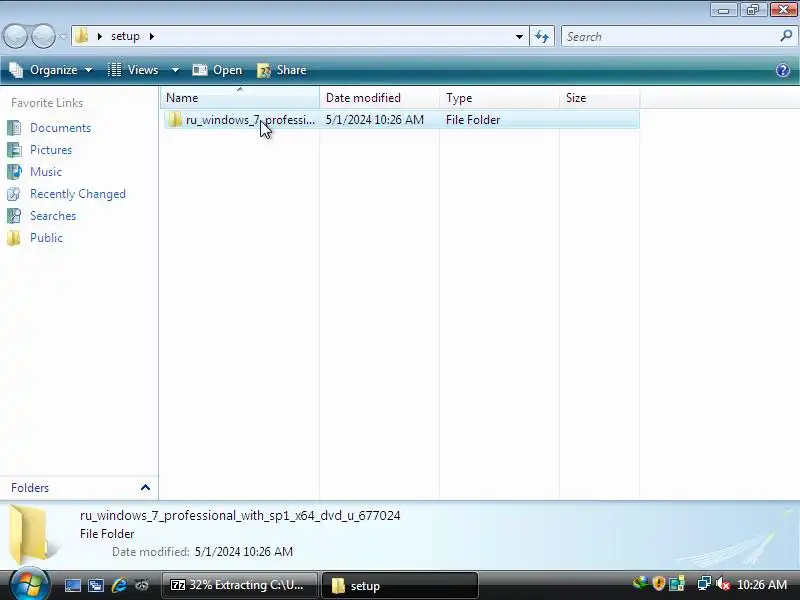Click the network tray icon
This screenshot has width=800, height=600.
[x=704, y=583]
